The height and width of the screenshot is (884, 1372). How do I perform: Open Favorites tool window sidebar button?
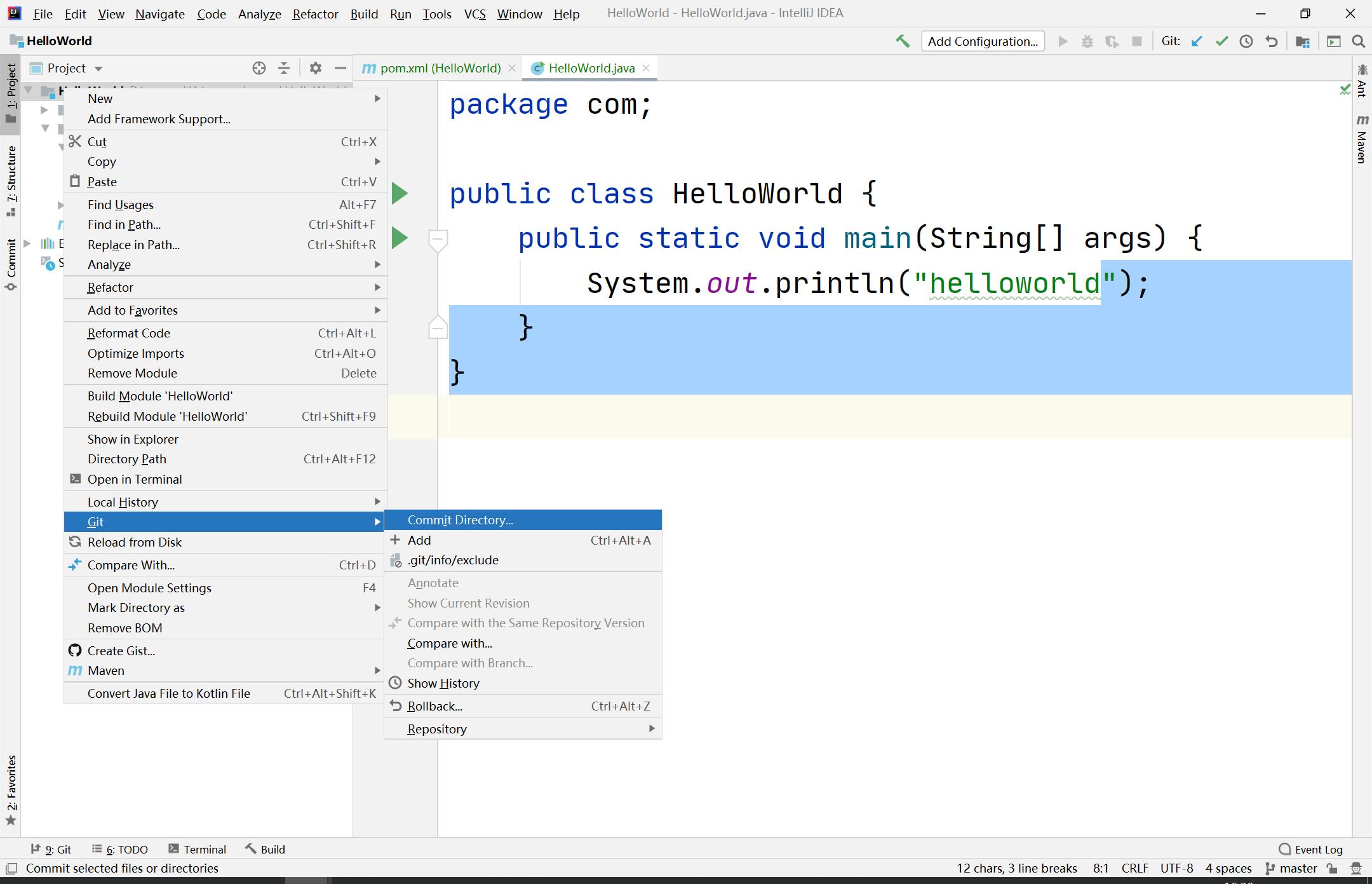pyautogui.click(x=11, y=790)
